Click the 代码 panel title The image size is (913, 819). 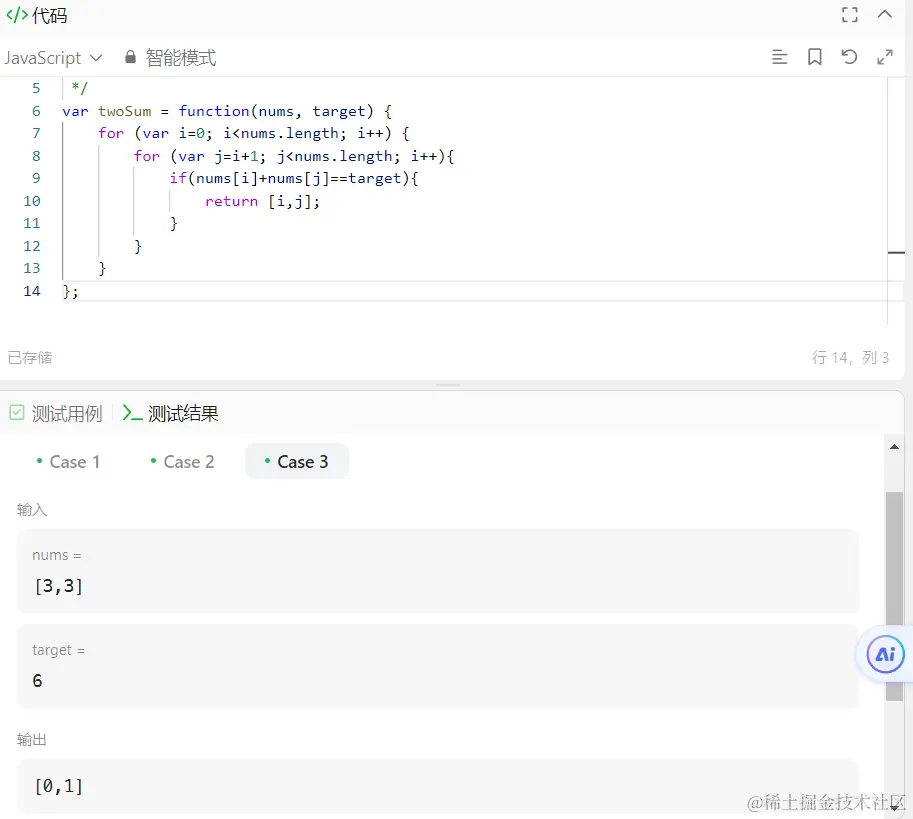(x=49, y=15)
